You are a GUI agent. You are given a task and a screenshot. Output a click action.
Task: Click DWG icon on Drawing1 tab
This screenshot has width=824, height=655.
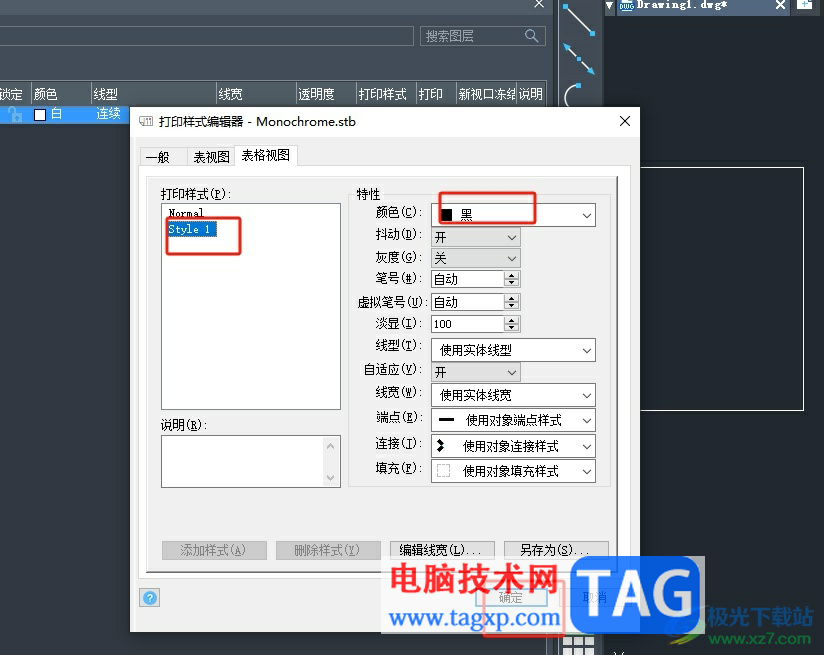coord(626,6)
